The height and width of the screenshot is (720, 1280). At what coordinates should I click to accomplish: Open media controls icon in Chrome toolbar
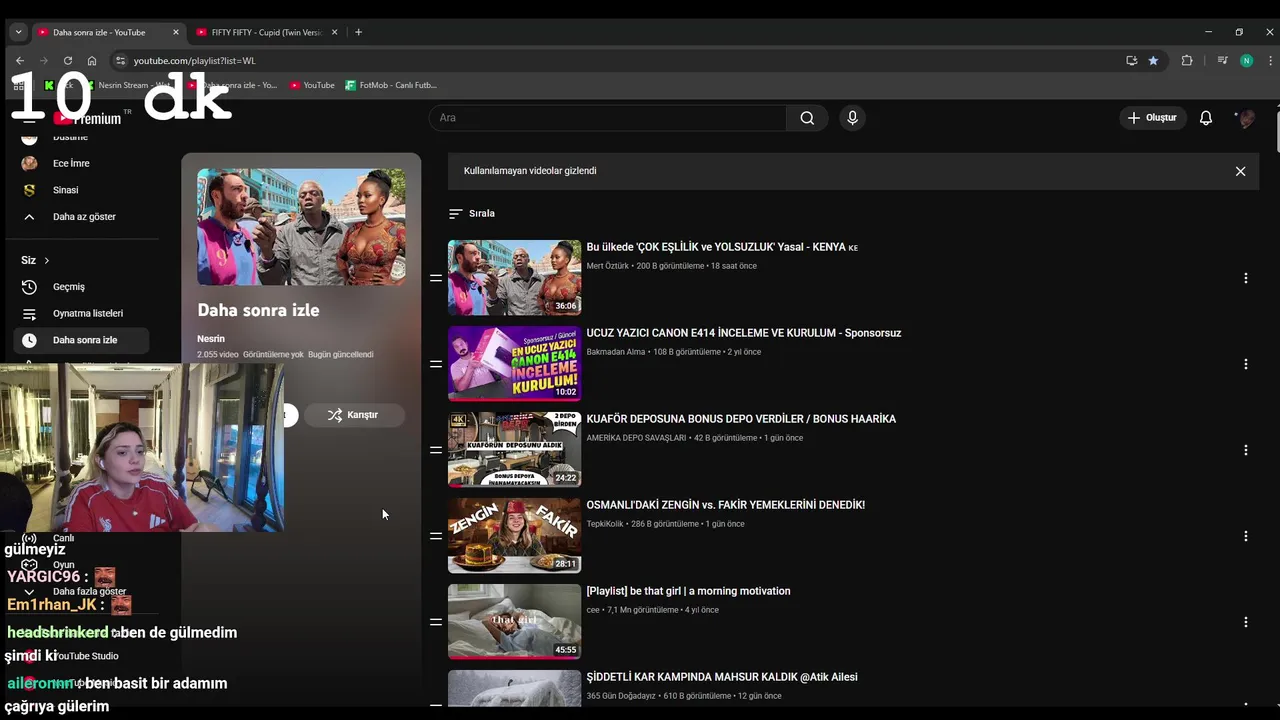click(x=1222, y=60)
